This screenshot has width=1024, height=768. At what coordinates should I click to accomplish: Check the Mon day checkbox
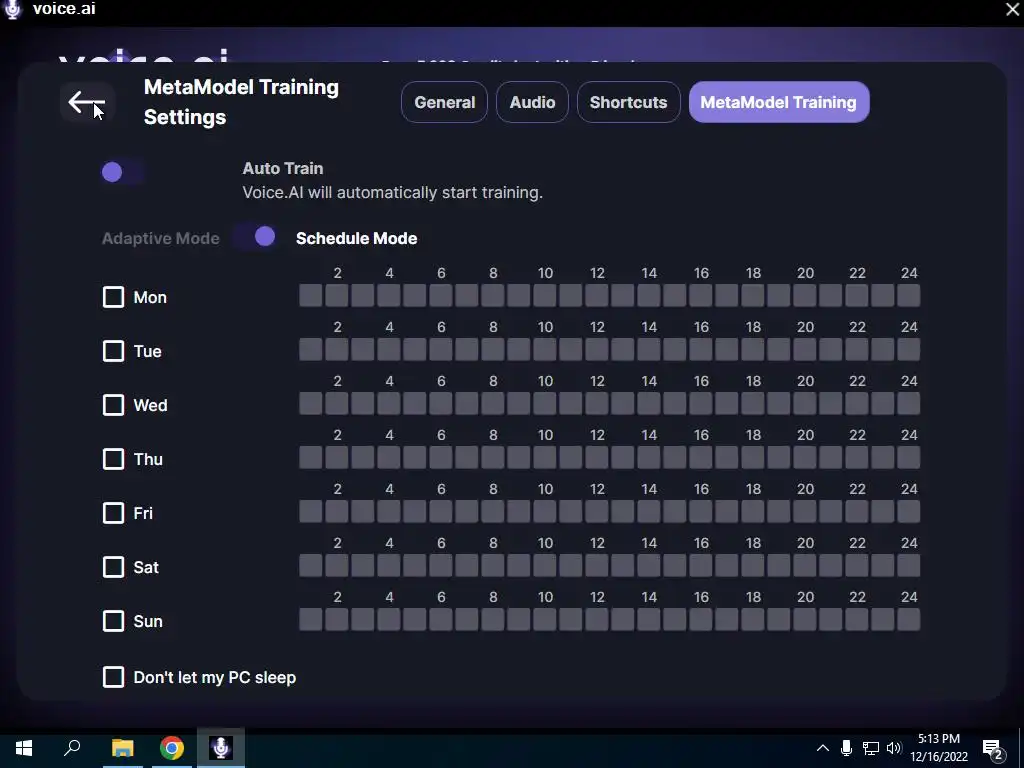coord(114,297)
